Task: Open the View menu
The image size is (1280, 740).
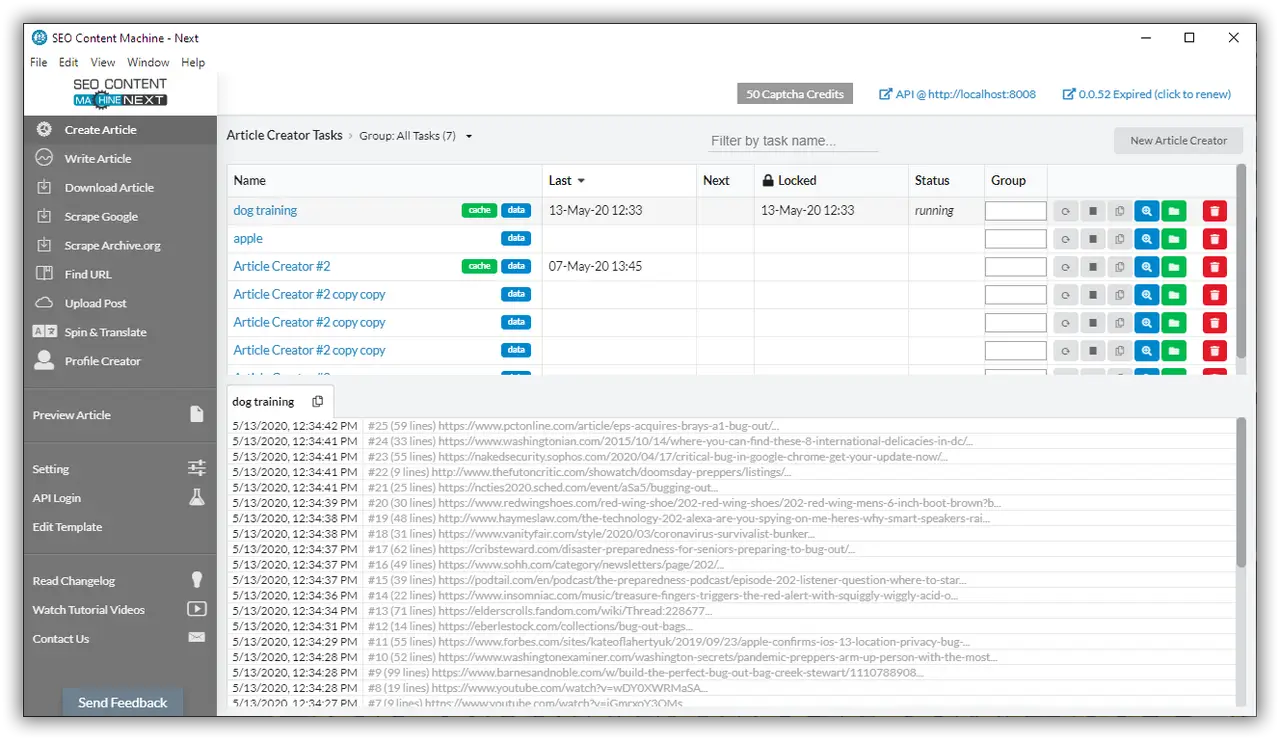Action: (x=102, y=62)
